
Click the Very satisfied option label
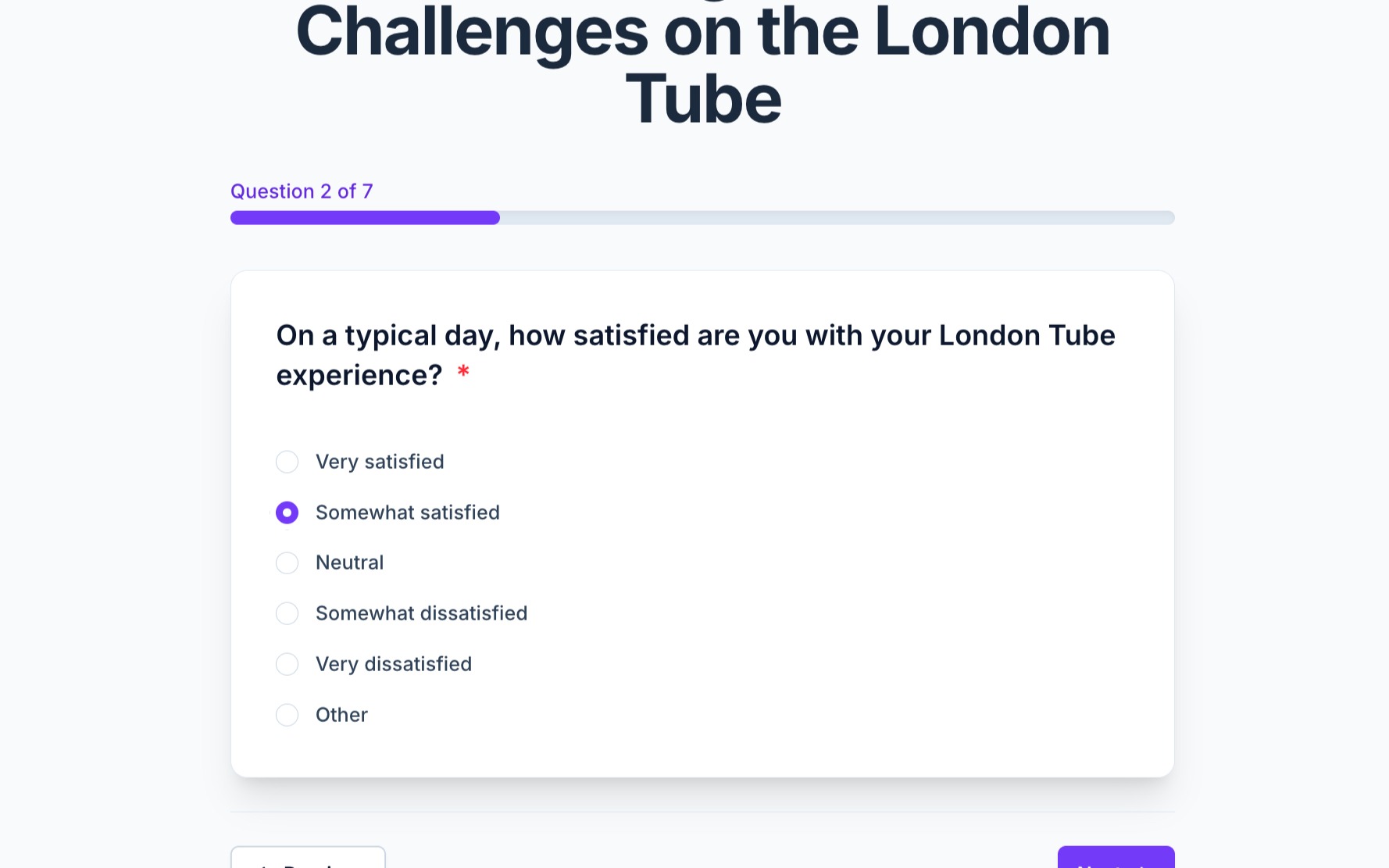(380, 462)
